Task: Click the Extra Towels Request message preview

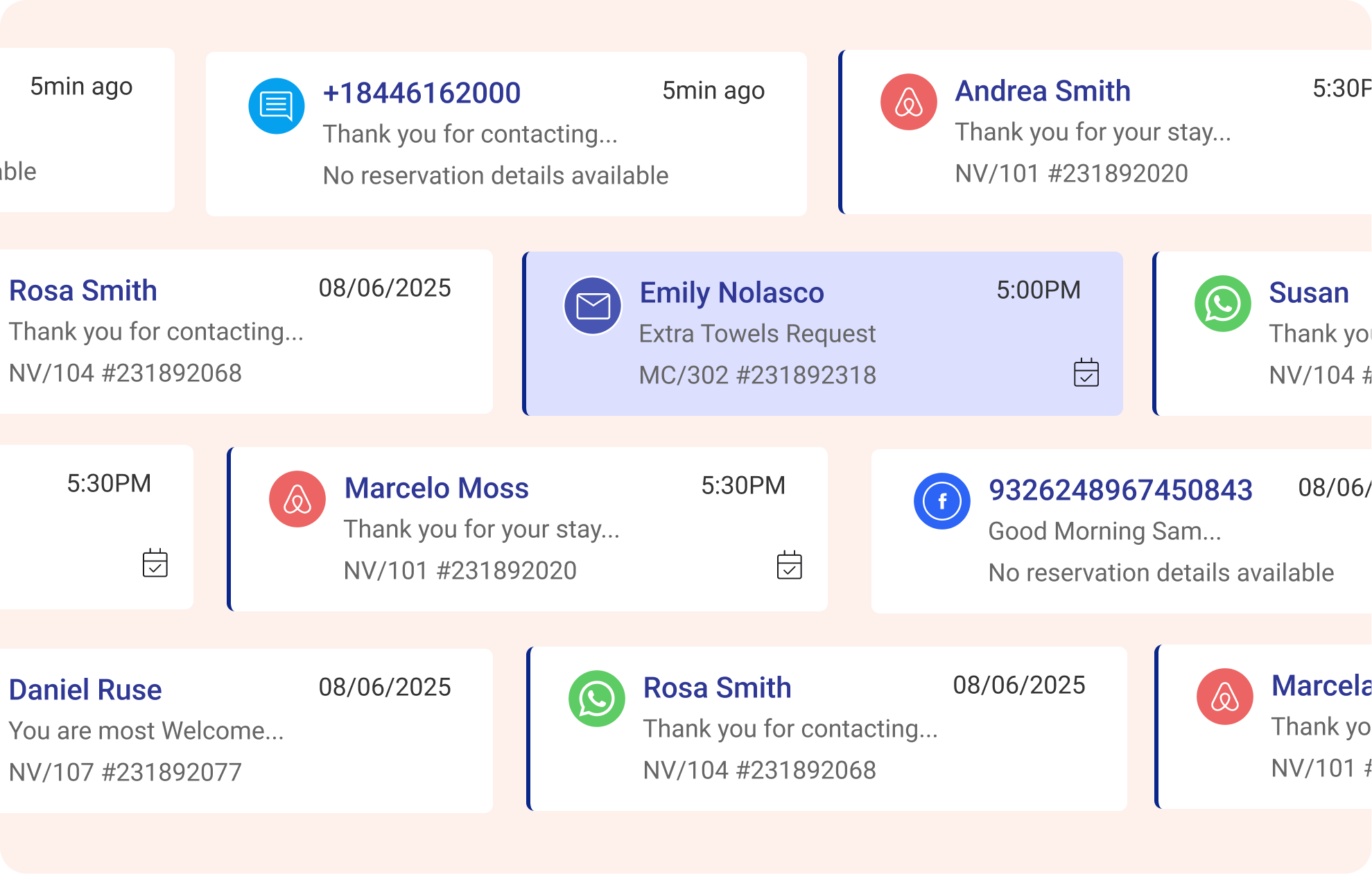Action: pos(757,334)
